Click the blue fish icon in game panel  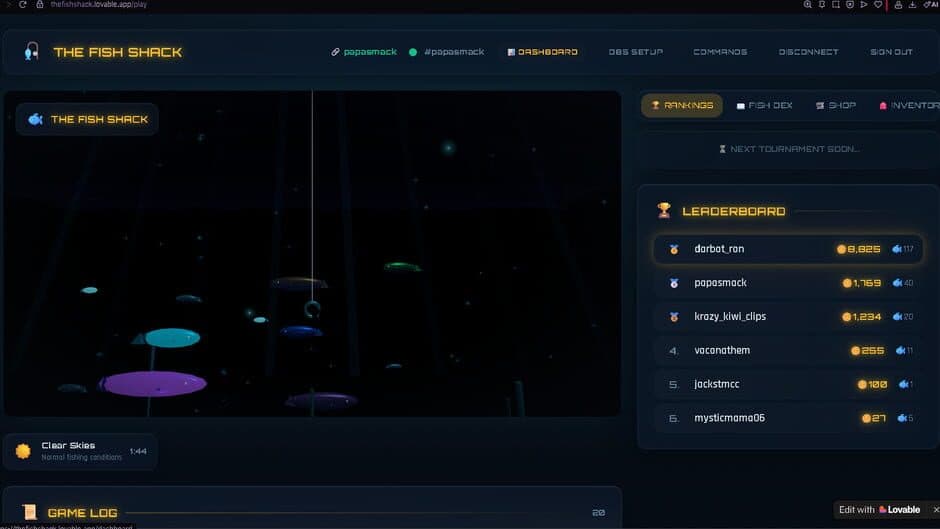[x=35, y=119]
